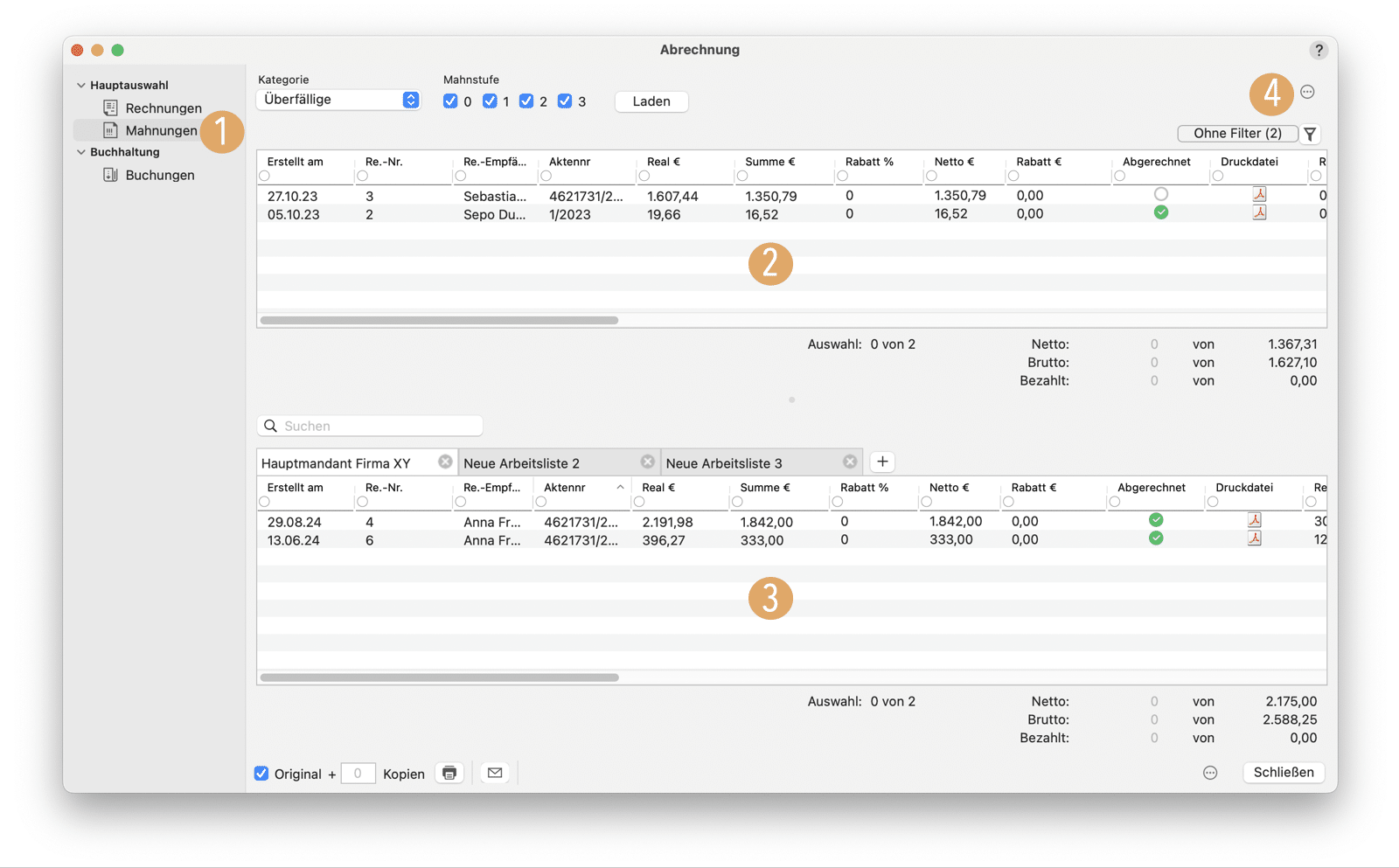Toggle Abgerechnet status for invoice 27.10.23
This screenshot has width=1399, height=868.
(x=1161, y=194)
